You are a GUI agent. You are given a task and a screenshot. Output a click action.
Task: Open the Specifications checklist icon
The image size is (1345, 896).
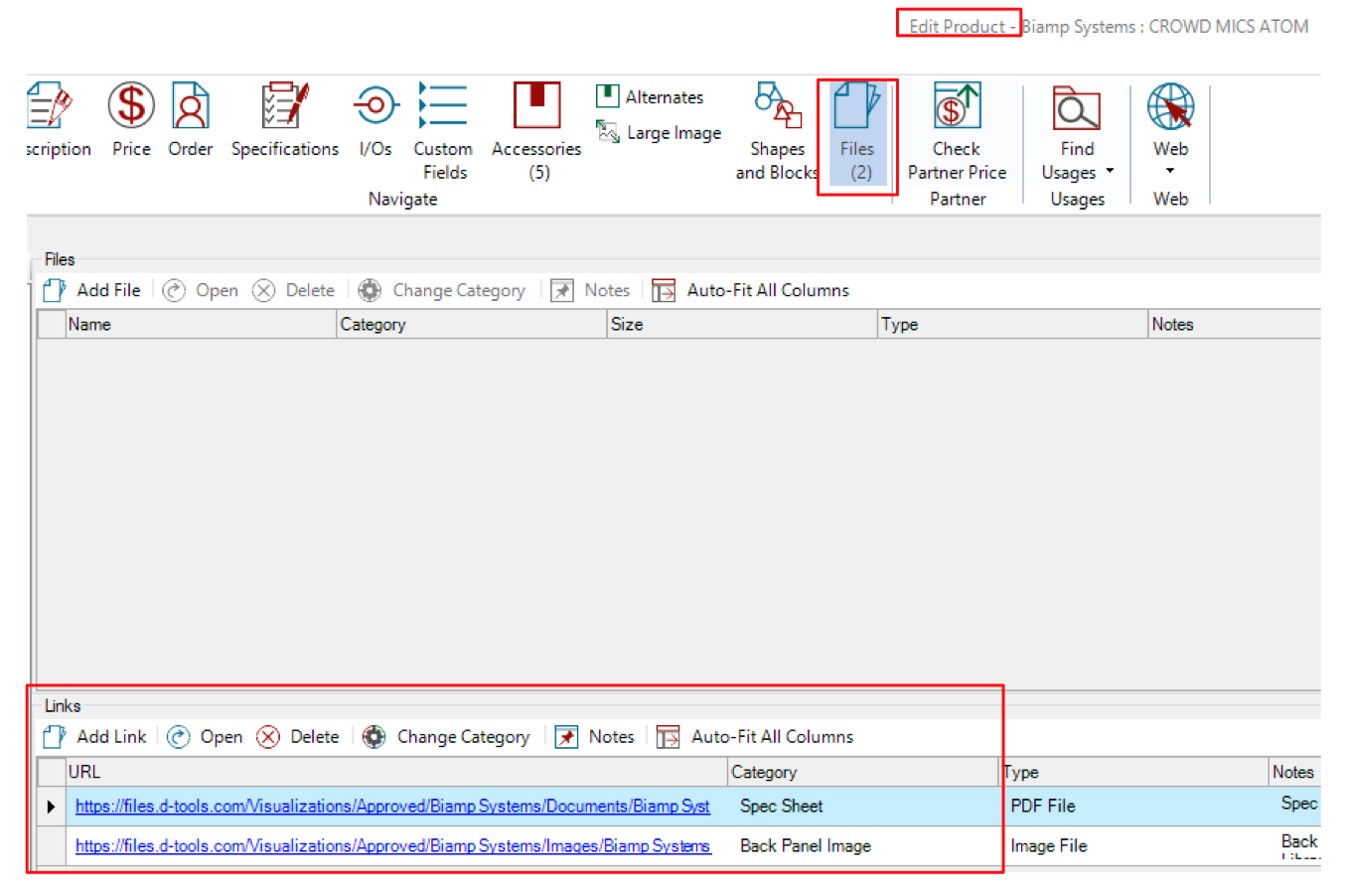285,105
